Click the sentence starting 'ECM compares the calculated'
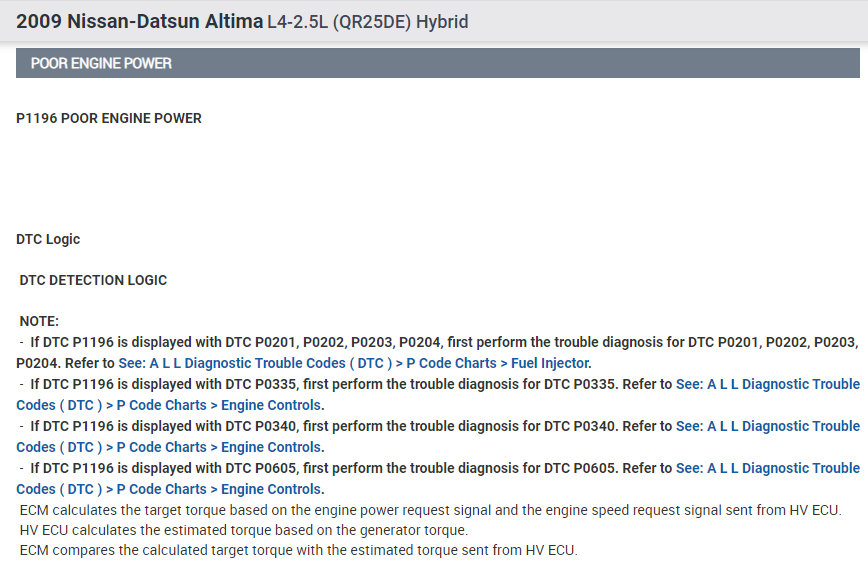The width and height of the screenshot is (868, 583). [x=298, y=550]
